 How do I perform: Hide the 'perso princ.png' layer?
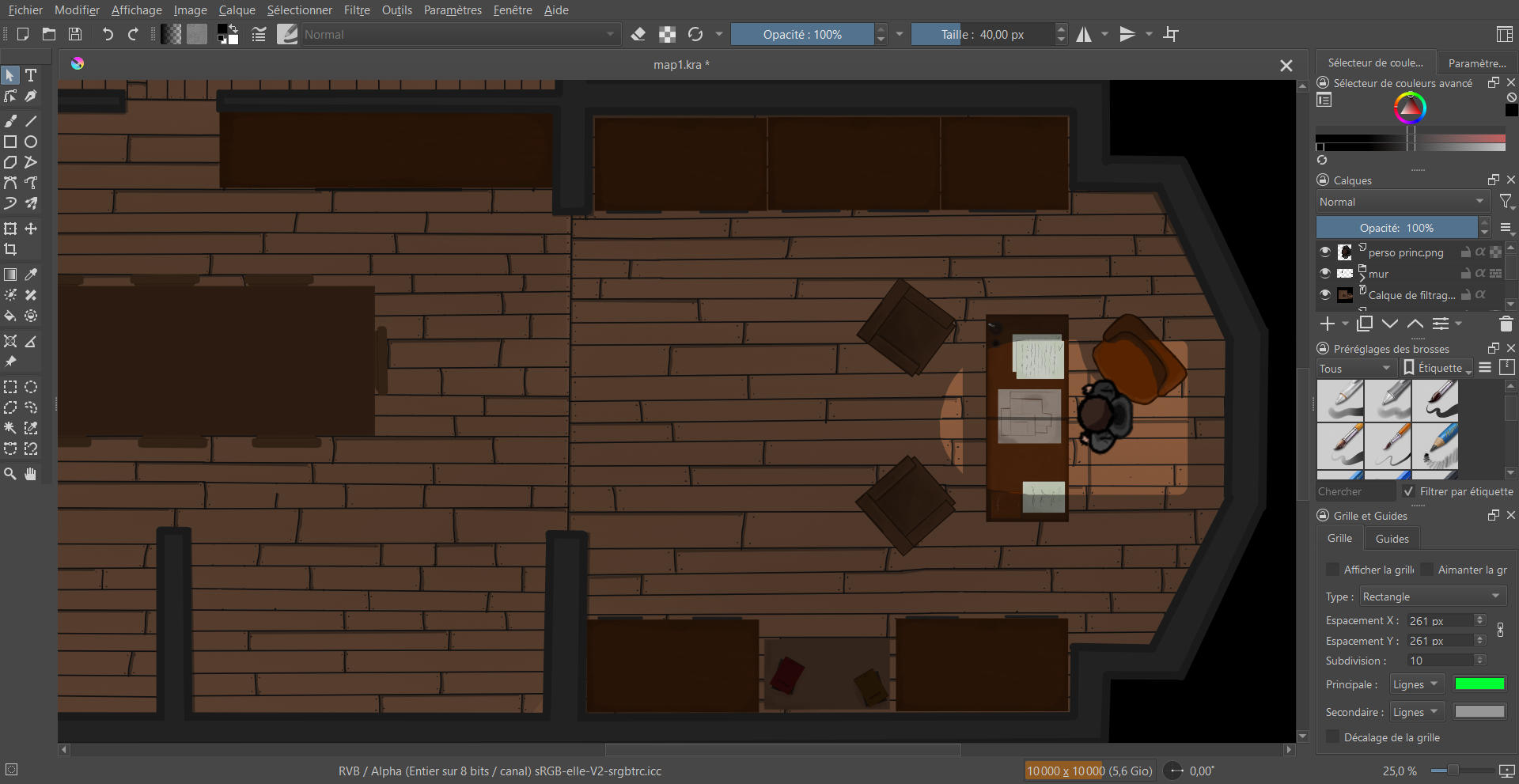click(1325, 252)
